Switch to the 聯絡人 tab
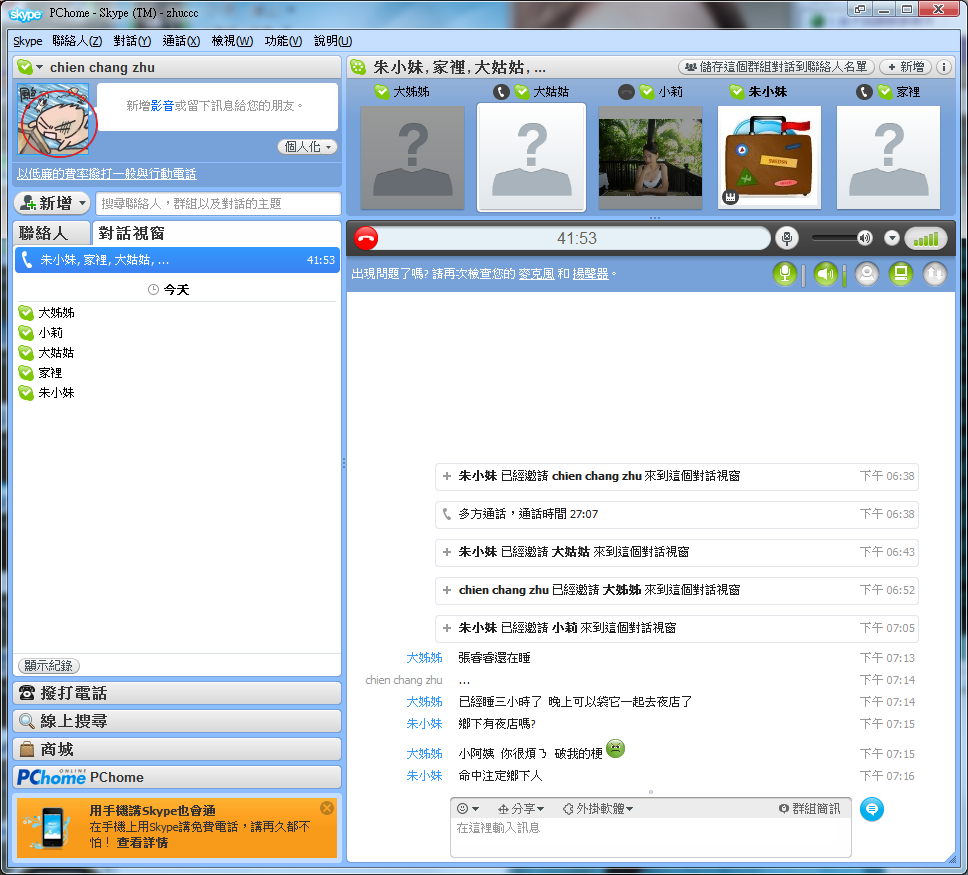 [x=51, y=233]
